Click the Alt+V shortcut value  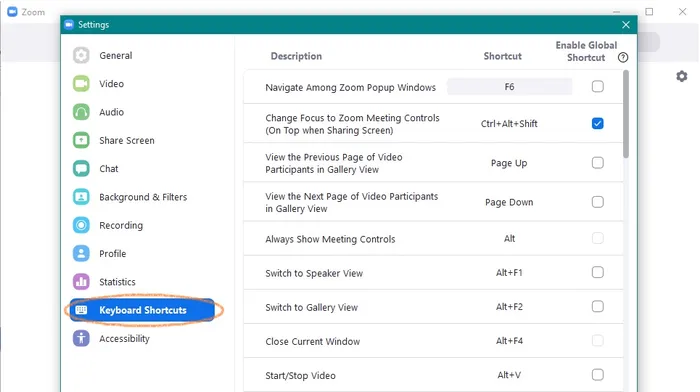click(x=509, y=375)
